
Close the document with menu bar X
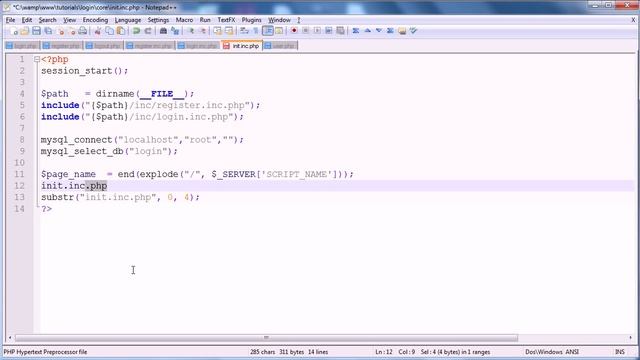(x=633, y=20)
